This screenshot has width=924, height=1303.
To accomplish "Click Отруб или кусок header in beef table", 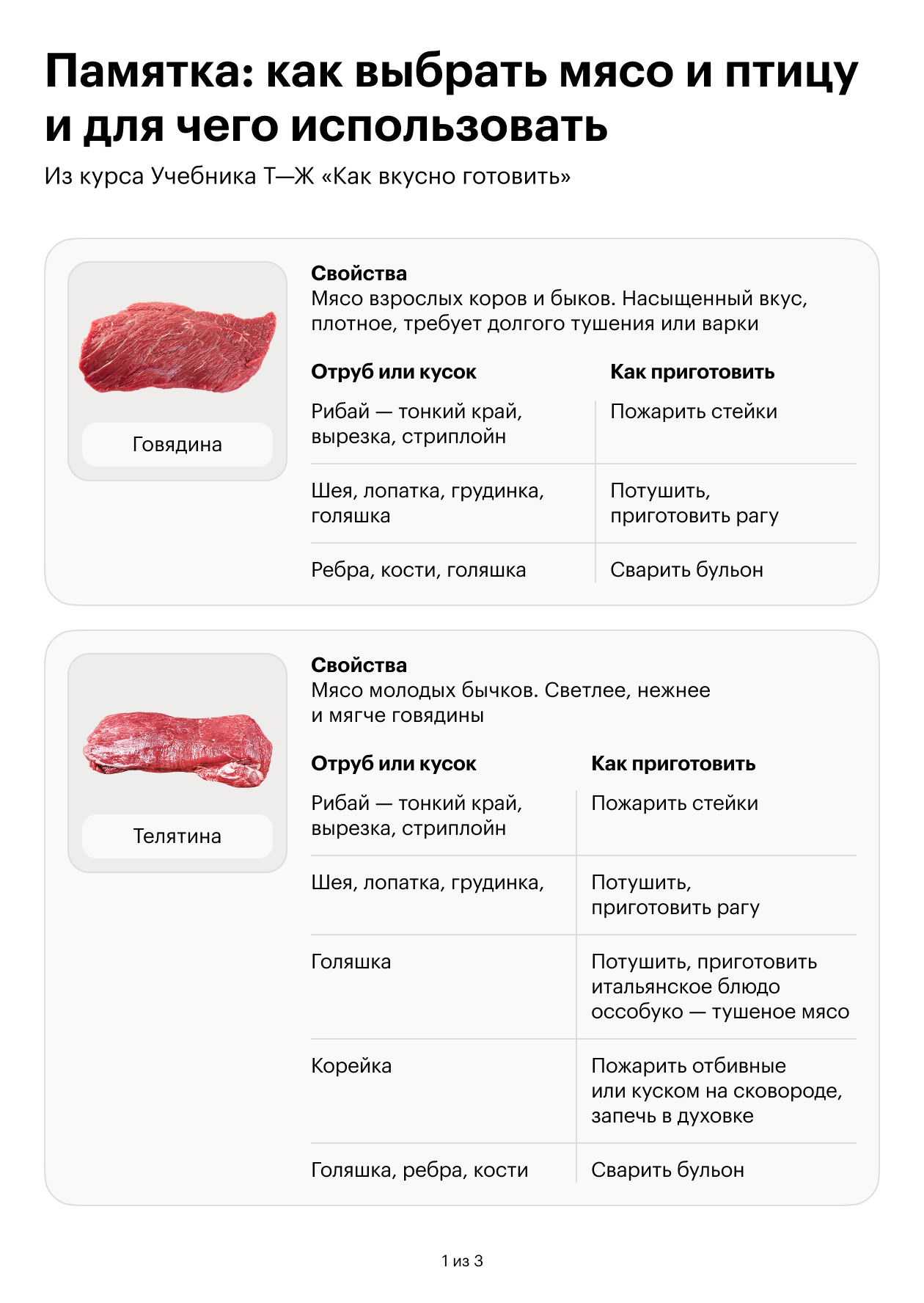I will (x=394, y=372).
